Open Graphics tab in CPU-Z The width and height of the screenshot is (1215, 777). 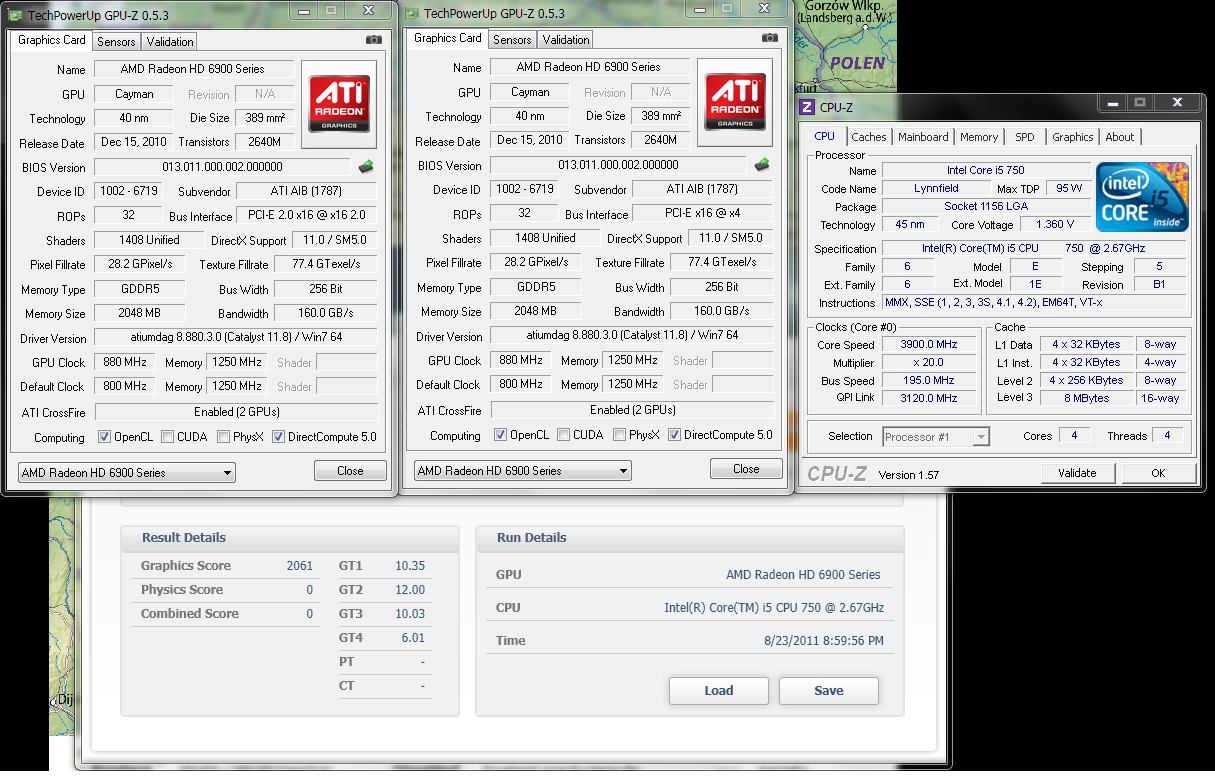1073,137
